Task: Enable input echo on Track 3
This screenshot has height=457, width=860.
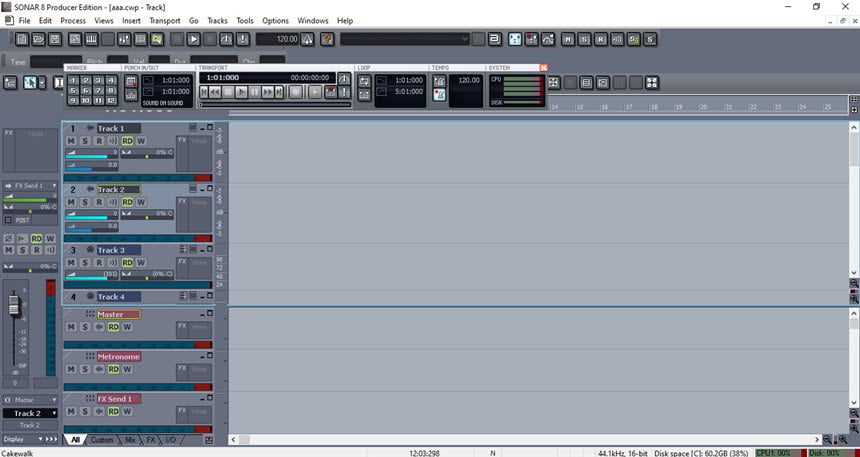Action: (113, 263)
